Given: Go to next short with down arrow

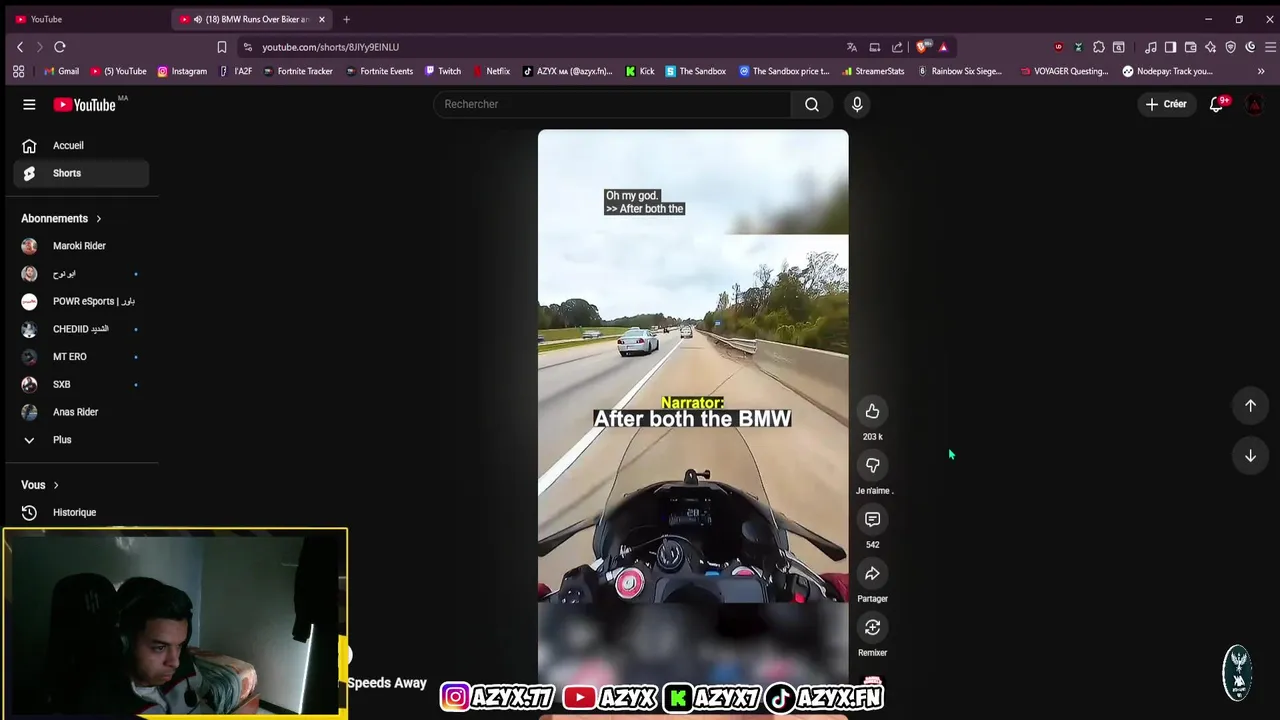Looking at the screenshot, I should coord(1250,455).
